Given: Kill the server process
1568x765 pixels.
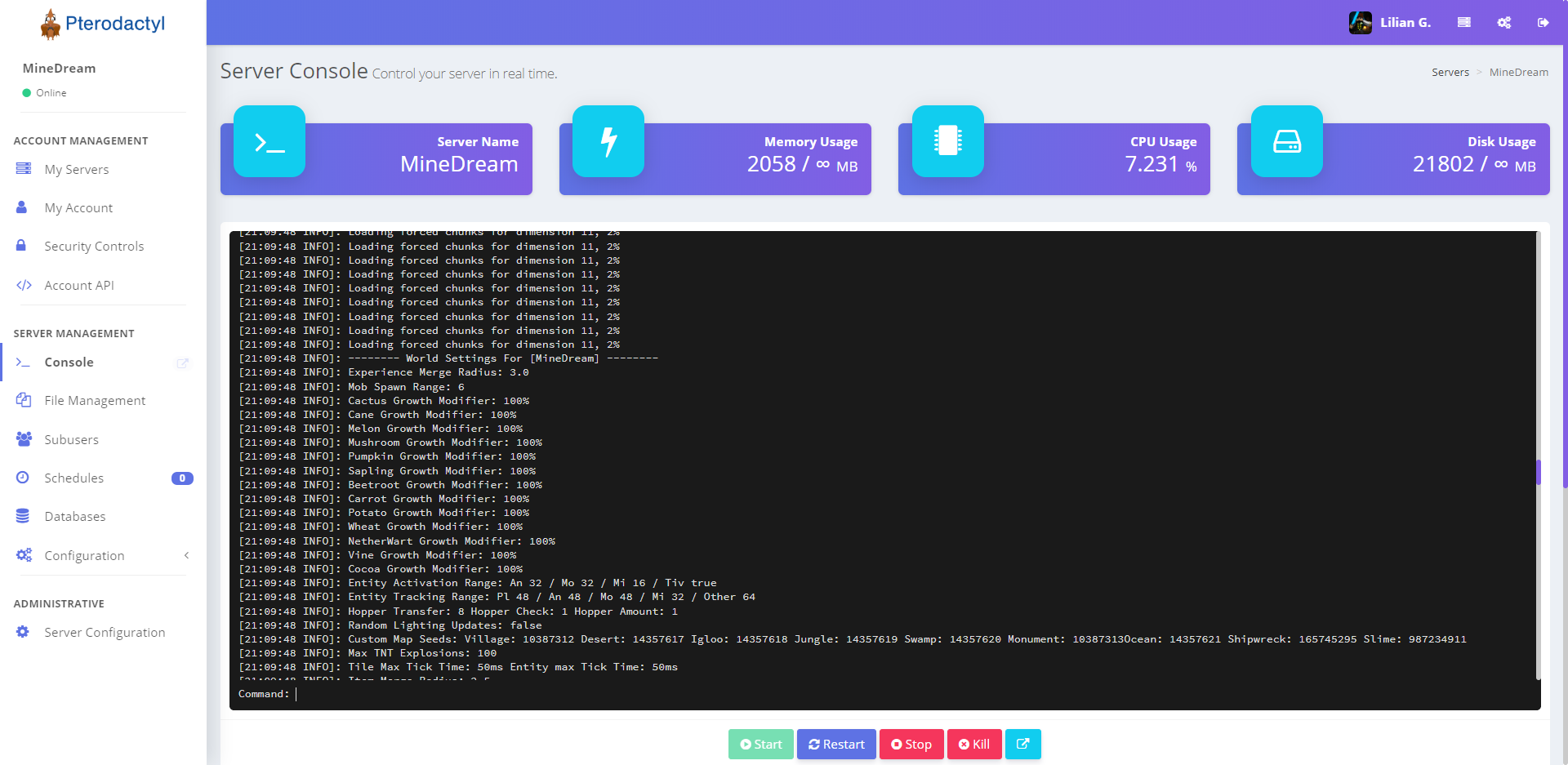Looking at the screenshot, I should [974, 744].
